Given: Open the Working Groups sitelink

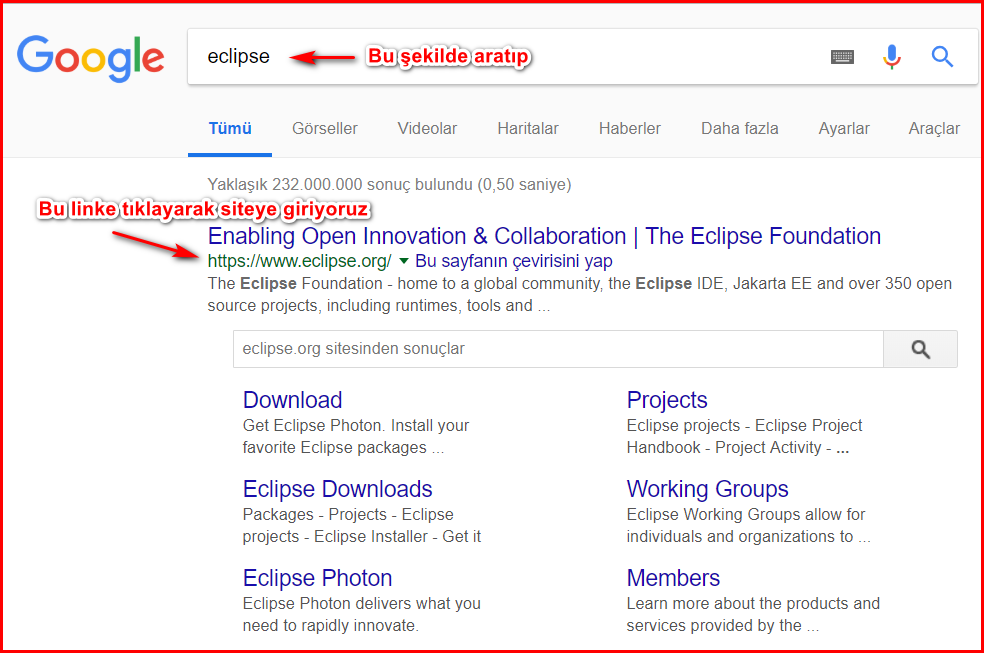Looking at the screenshot, I should click(x=707, y=489).
